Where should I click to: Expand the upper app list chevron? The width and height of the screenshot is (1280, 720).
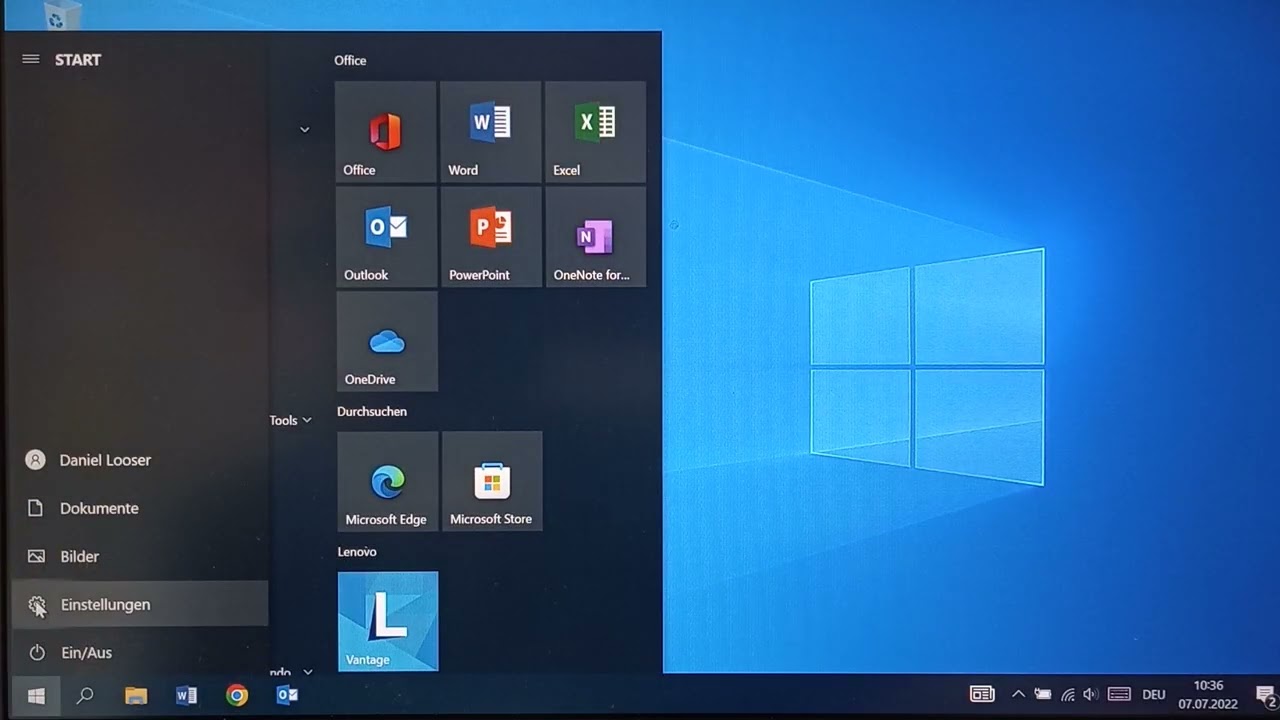305,130
